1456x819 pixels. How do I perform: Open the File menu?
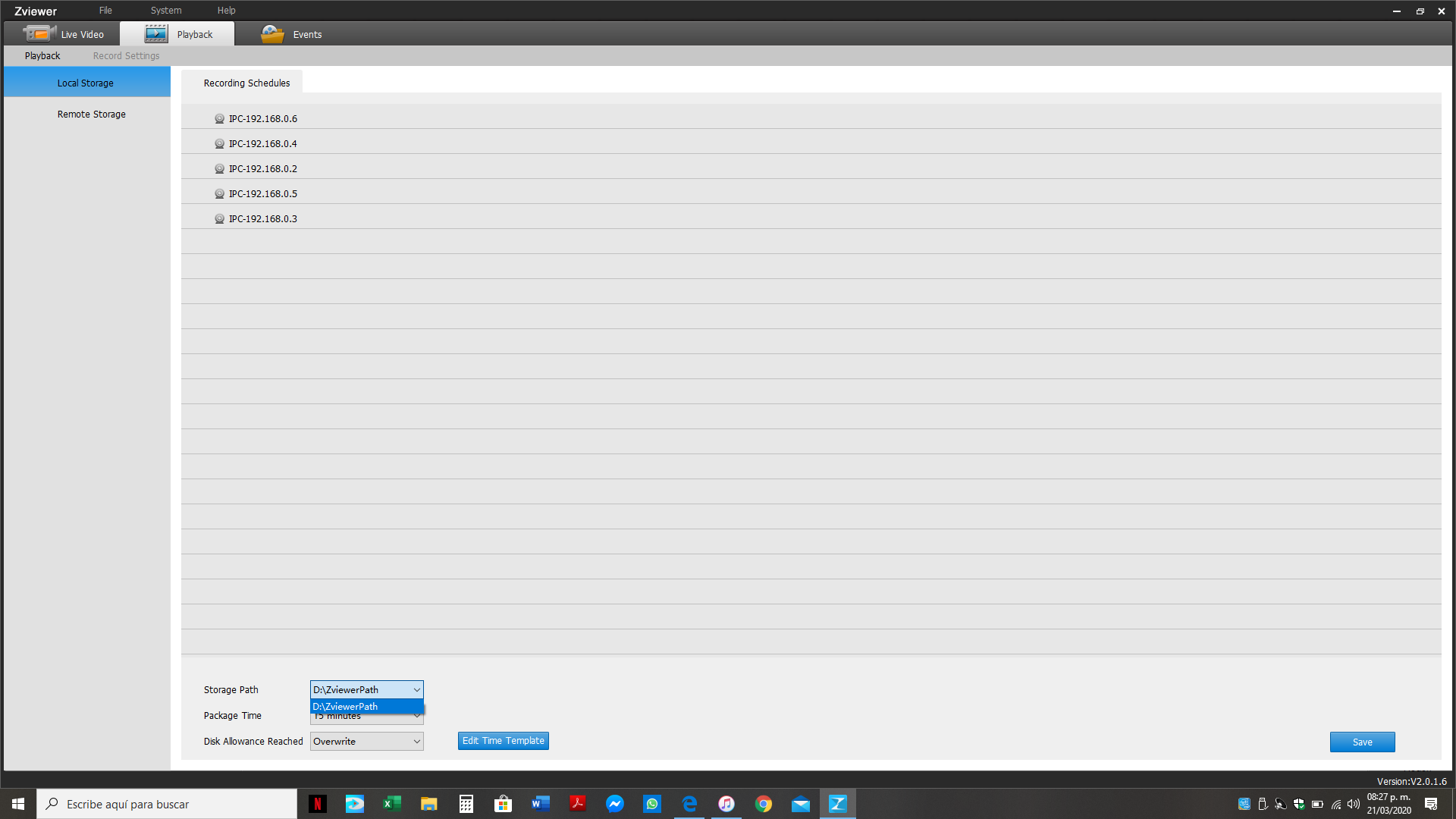(105, 11)
